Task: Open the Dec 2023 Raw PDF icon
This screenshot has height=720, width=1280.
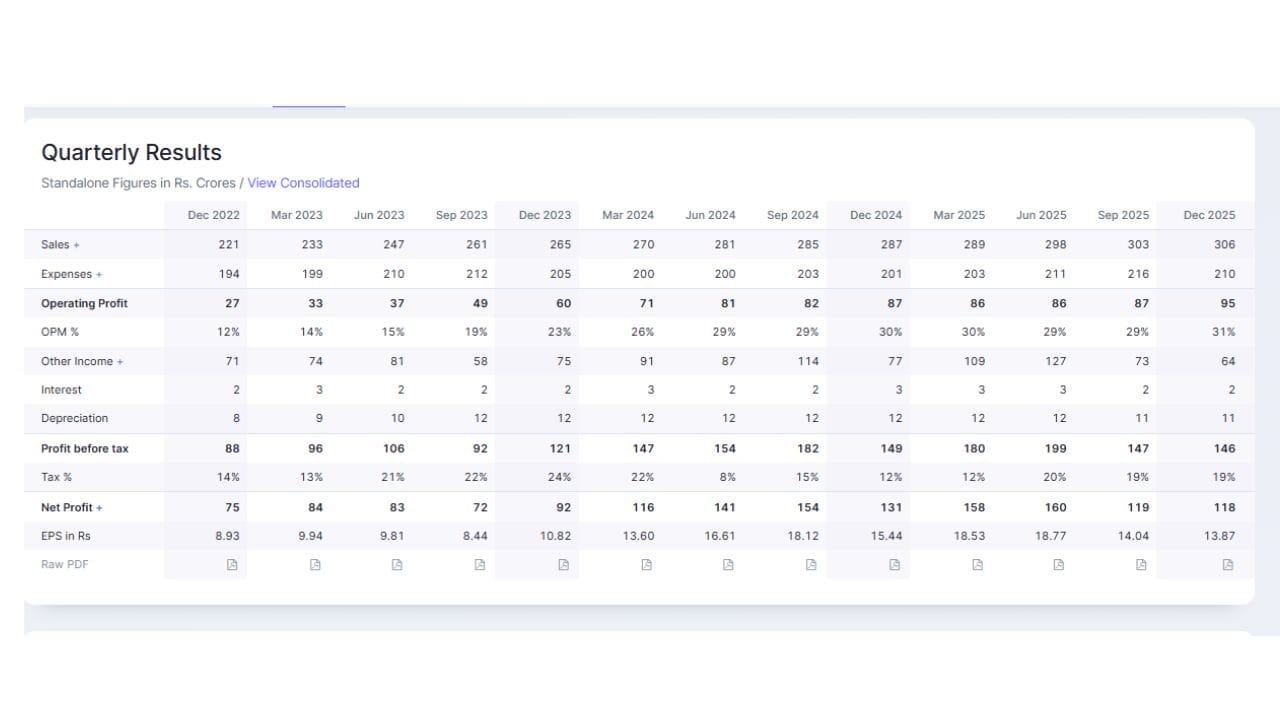Action: [x=563, y=565]
